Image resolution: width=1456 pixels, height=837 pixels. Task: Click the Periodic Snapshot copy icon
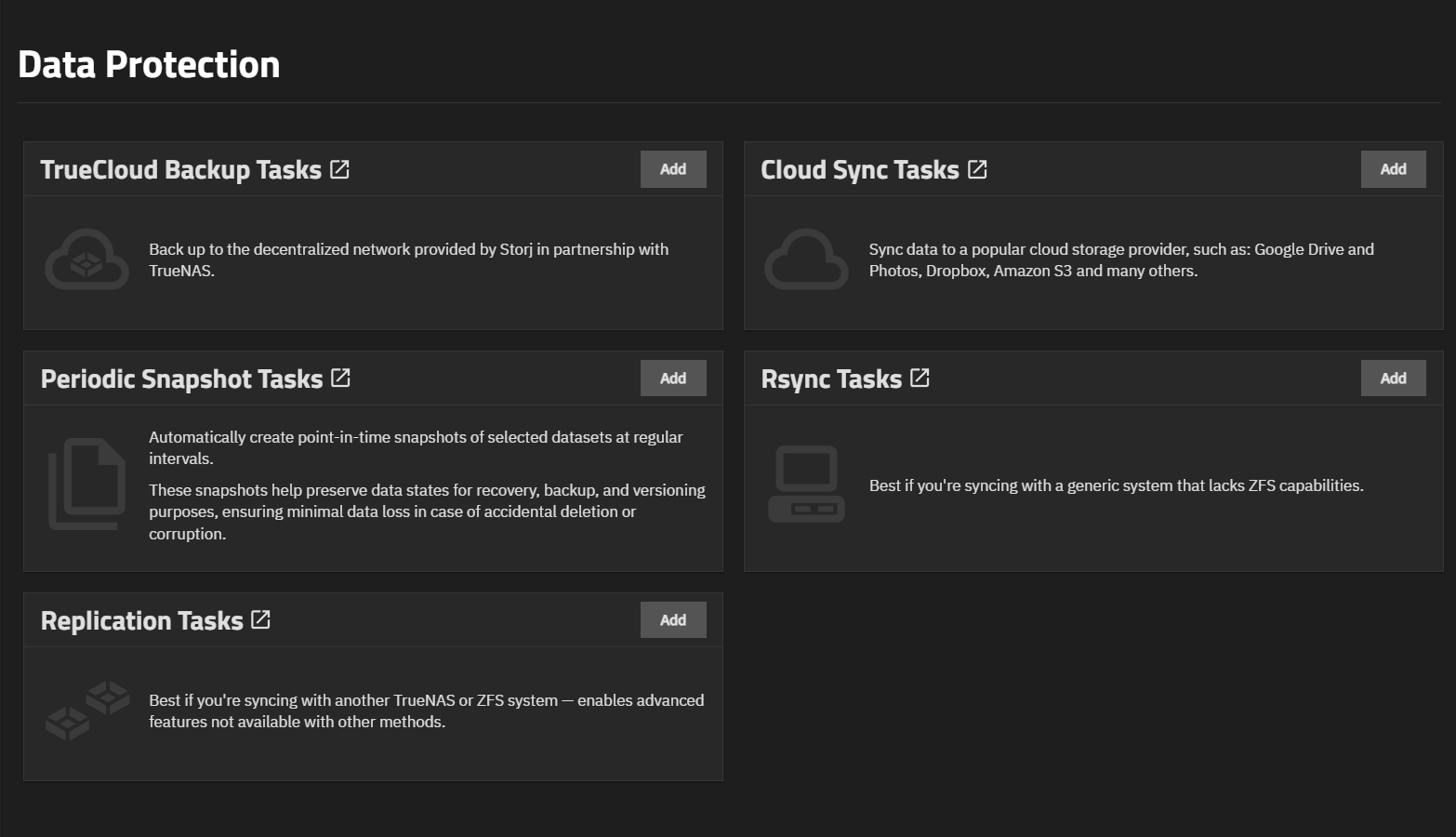[86, 484]
